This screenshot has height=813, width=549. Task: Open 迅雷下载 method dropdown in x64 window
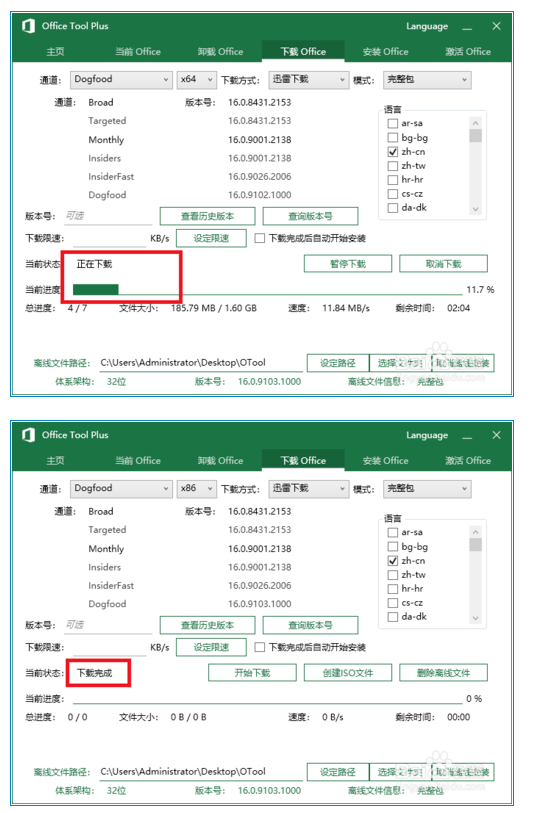pos(308,79)
